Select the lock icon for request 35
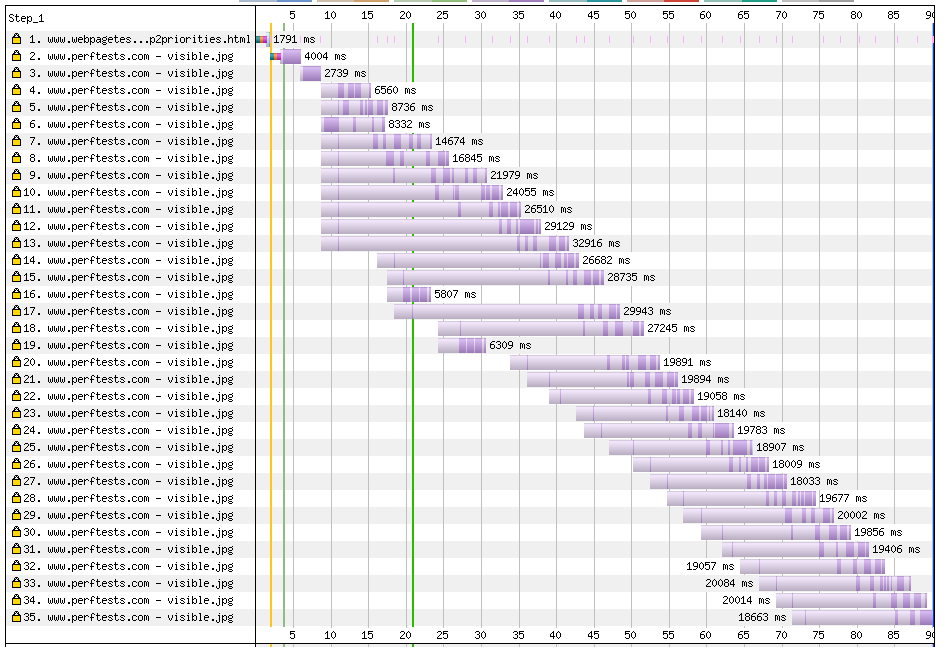Viewport: 946px width, 647px height. pyautogui.click(x=16, y=617)
